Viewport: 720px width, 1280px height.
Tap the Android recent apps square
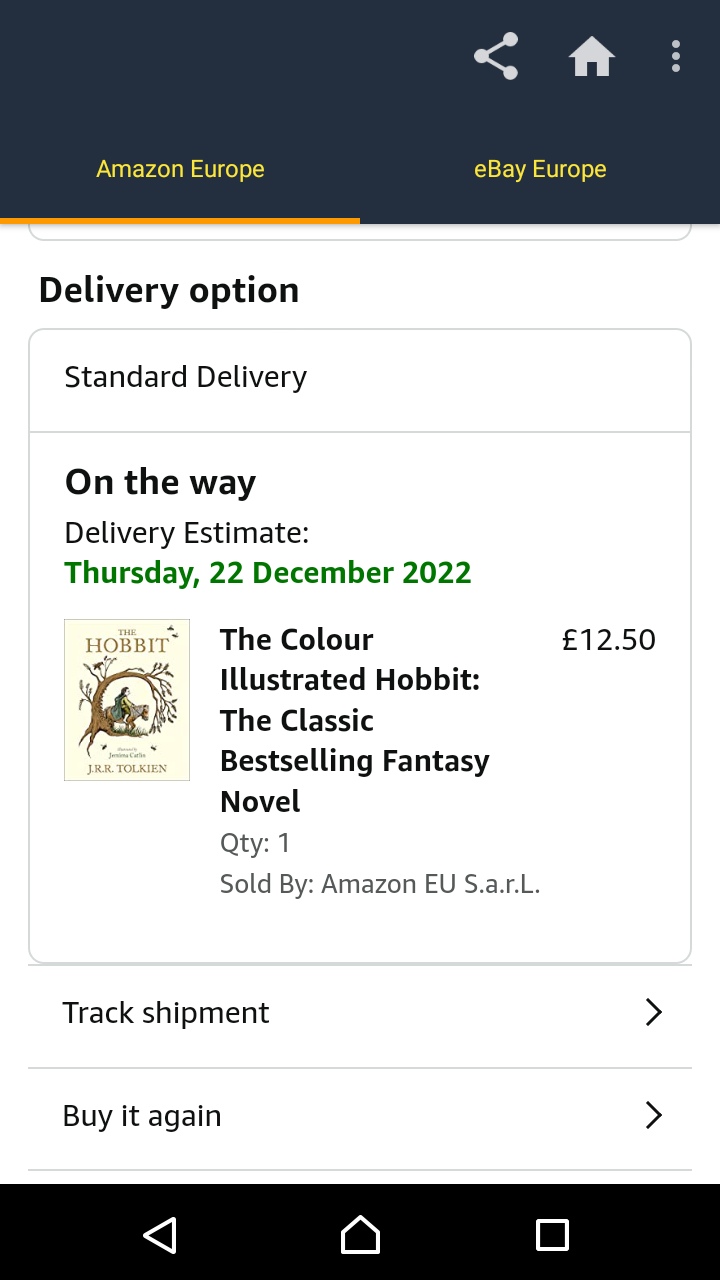(552, 1235)
